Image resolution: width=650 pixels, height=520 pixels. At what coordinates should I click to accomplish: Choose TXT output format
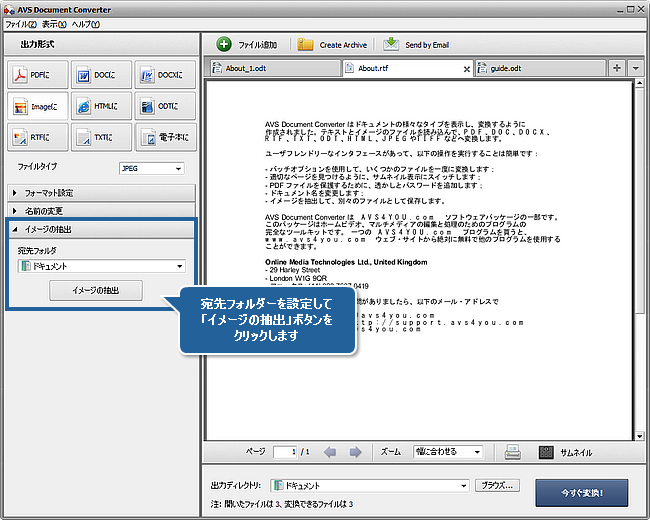102,137
